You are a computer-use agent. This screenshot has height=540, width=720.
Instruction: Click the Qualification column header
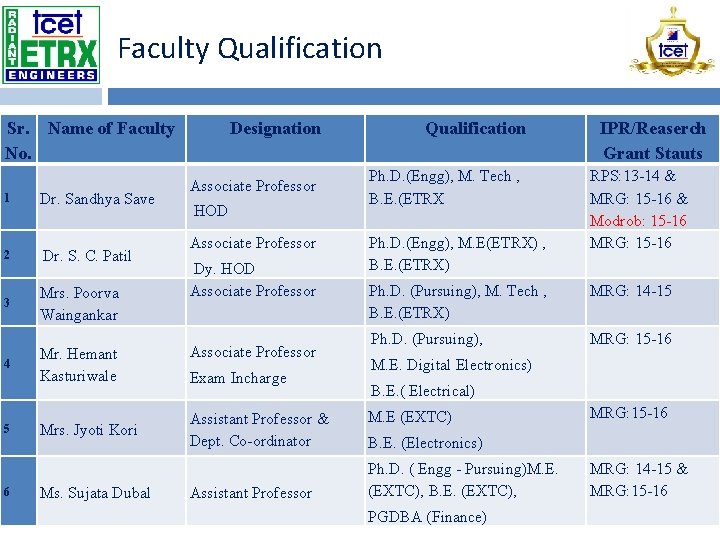point(475,128)
